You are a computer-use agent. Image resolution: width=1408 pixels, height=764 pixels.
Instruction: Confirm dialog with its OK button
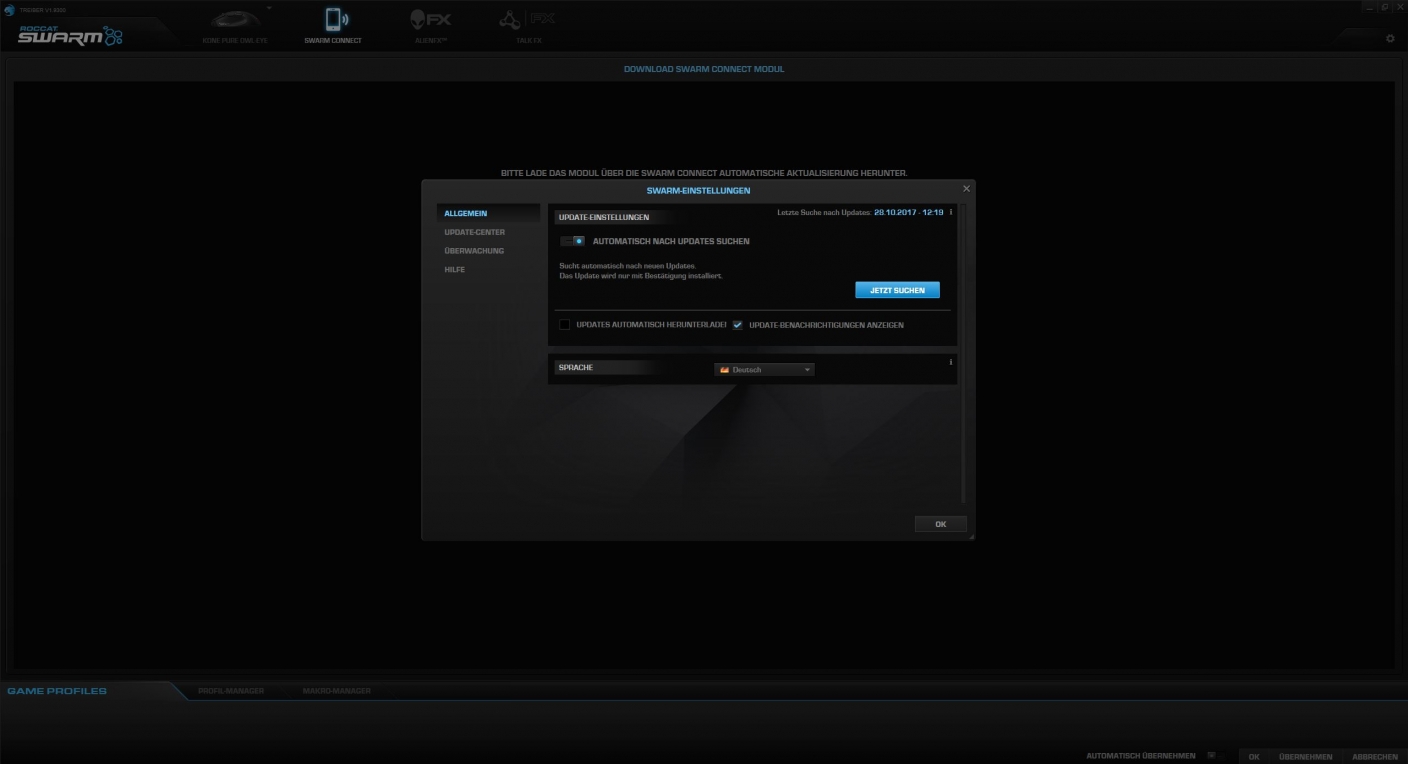point(940,524)
